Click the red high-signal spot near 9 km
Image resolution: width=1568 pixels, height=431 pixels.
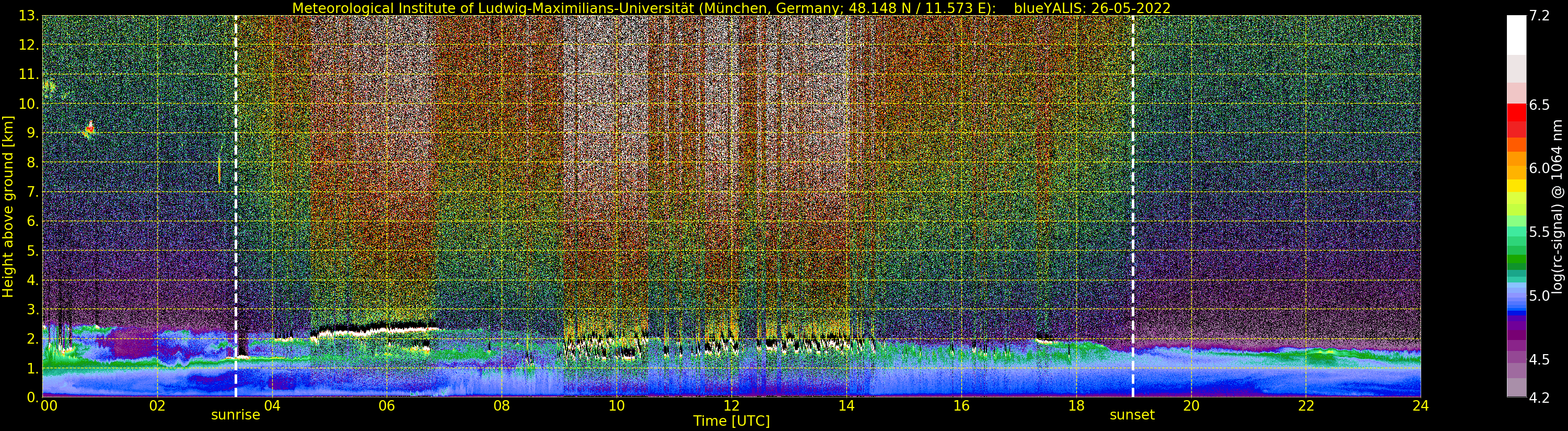tap(89, 129)
